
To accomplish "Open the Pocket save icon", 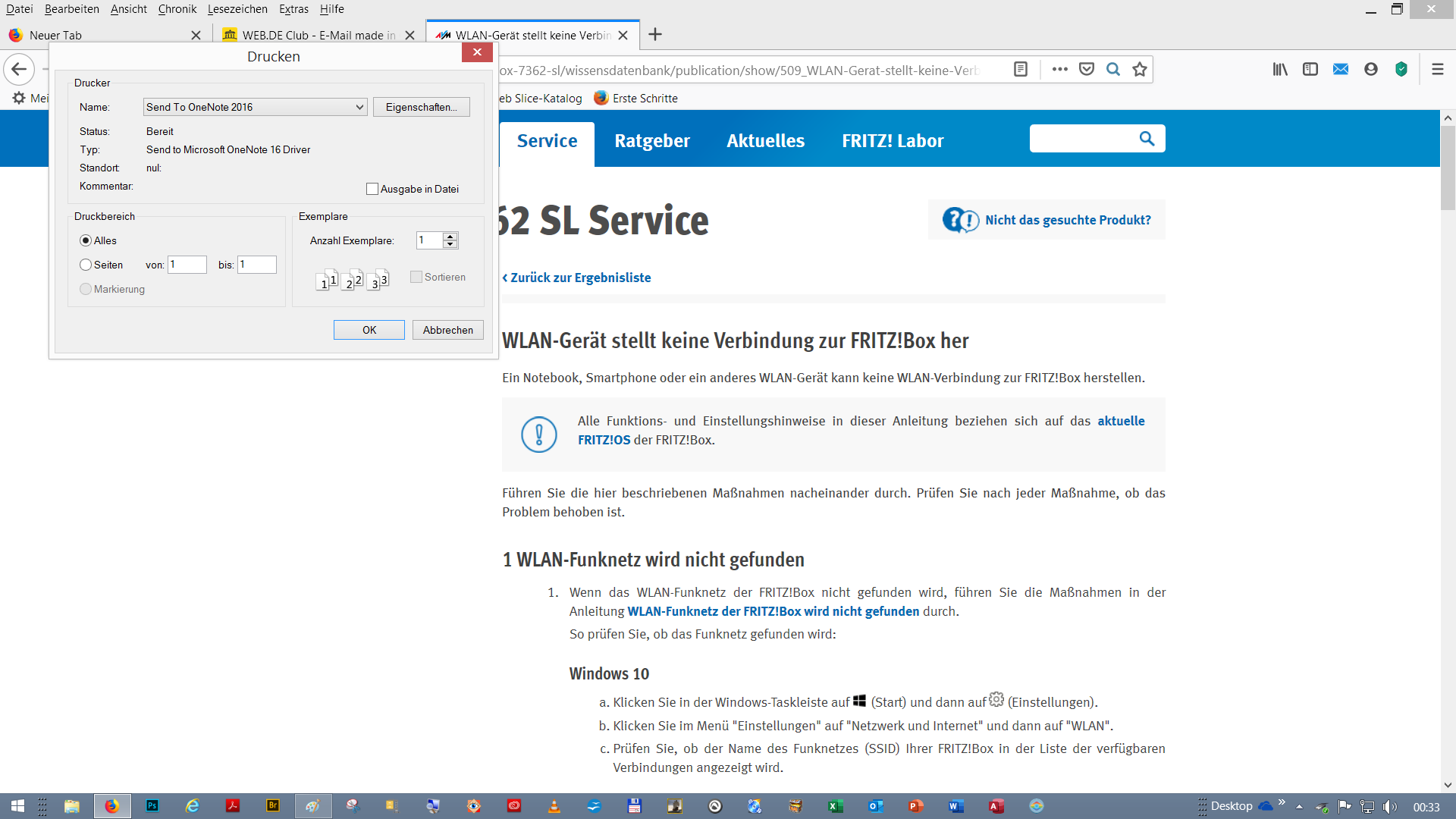I will 1087,70.
